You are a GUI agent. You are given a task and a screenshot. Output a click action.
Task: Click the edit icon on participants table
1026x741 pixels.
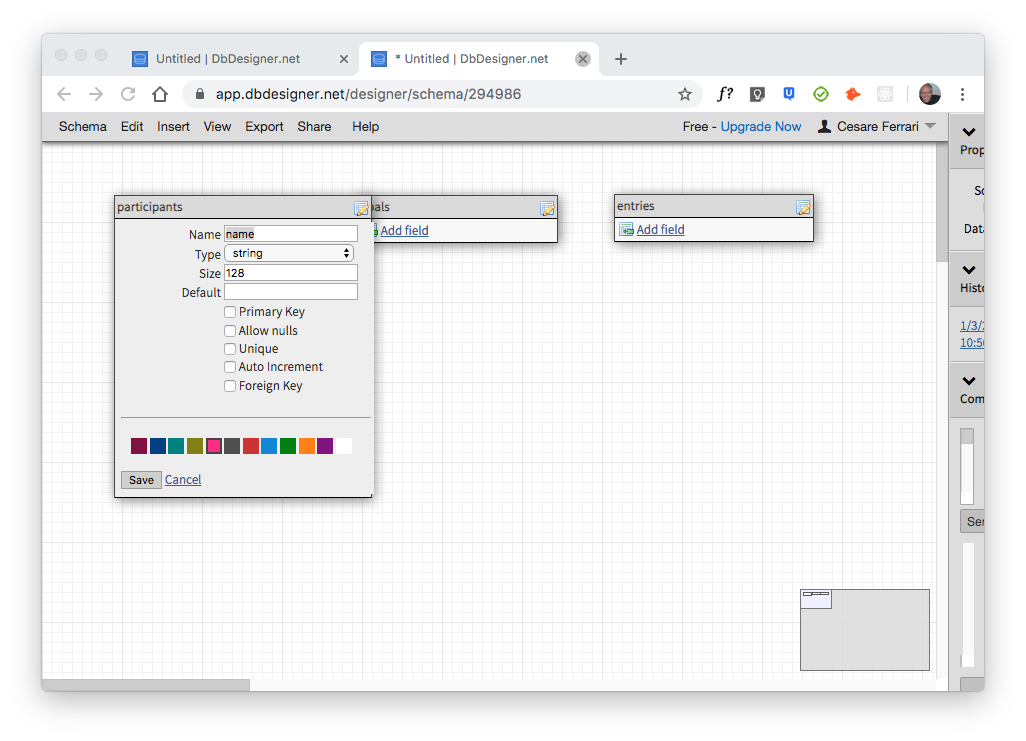[x=361, y=208]
